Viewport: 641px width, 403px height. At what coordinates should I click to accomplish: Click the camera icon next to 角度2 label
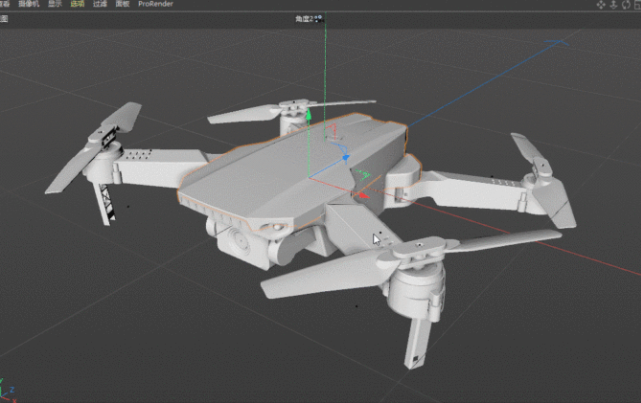coord(318,18)
